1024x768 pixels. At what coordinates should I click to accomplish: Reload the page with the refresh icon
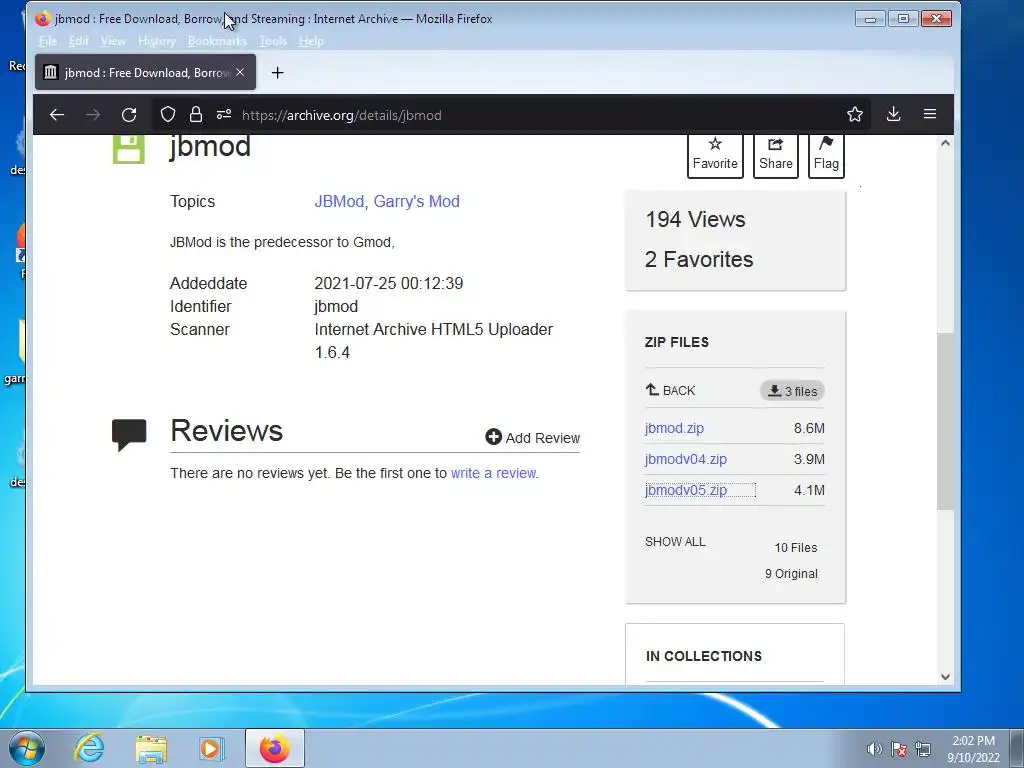coord(129,115)
